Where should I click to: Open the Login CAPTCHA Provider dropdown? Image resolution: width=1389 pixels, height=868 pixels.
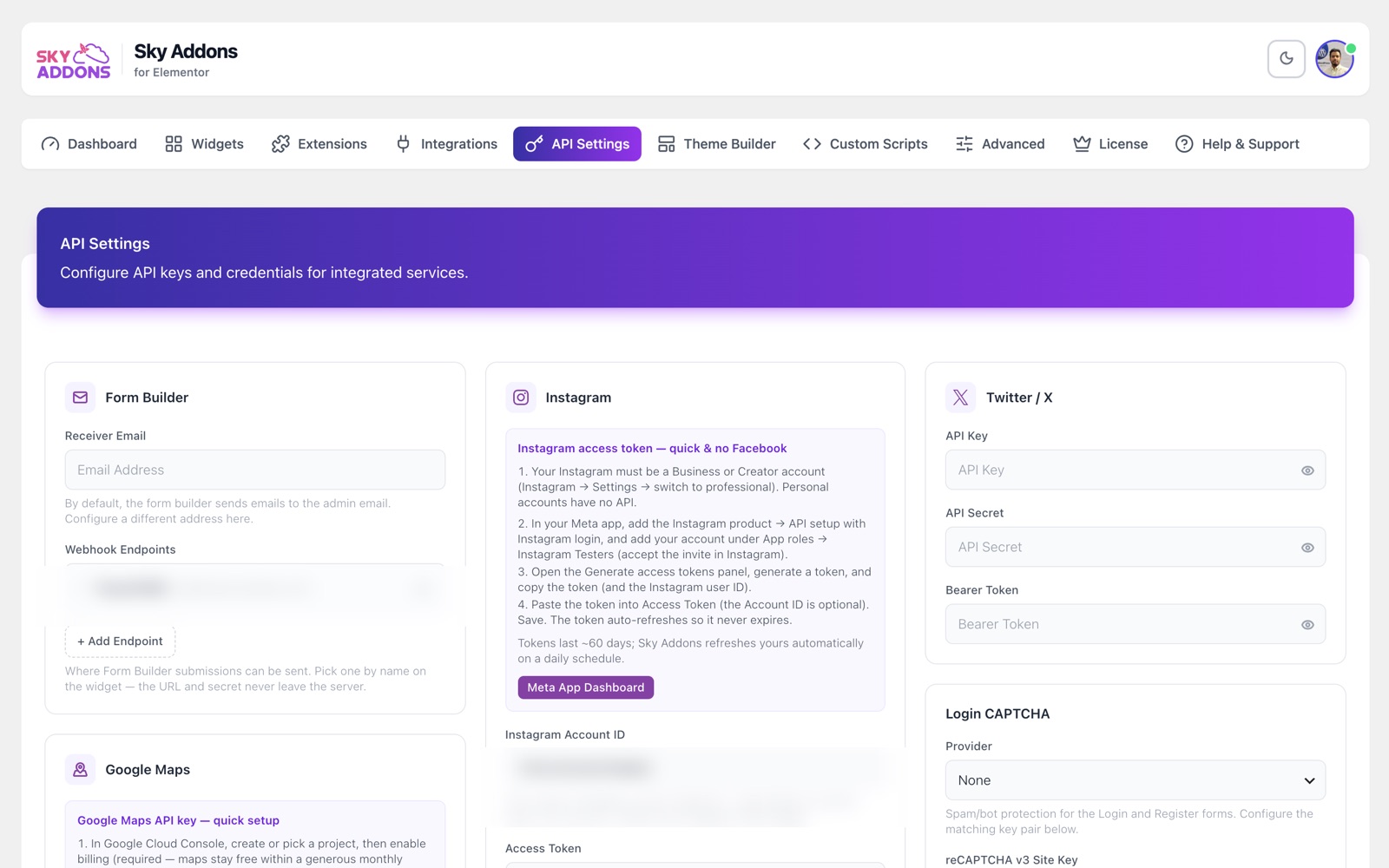point(1136,780)
